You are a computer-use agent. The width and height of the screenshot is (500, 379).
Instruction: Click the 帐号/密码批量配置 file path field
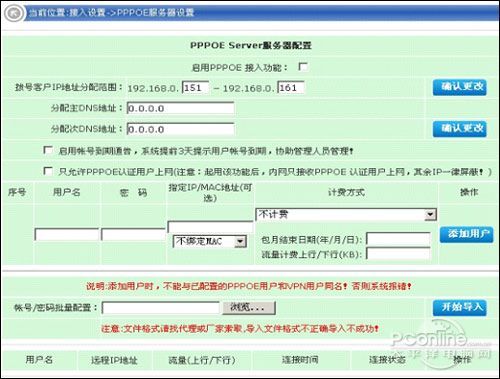click(x=161, y=308)
